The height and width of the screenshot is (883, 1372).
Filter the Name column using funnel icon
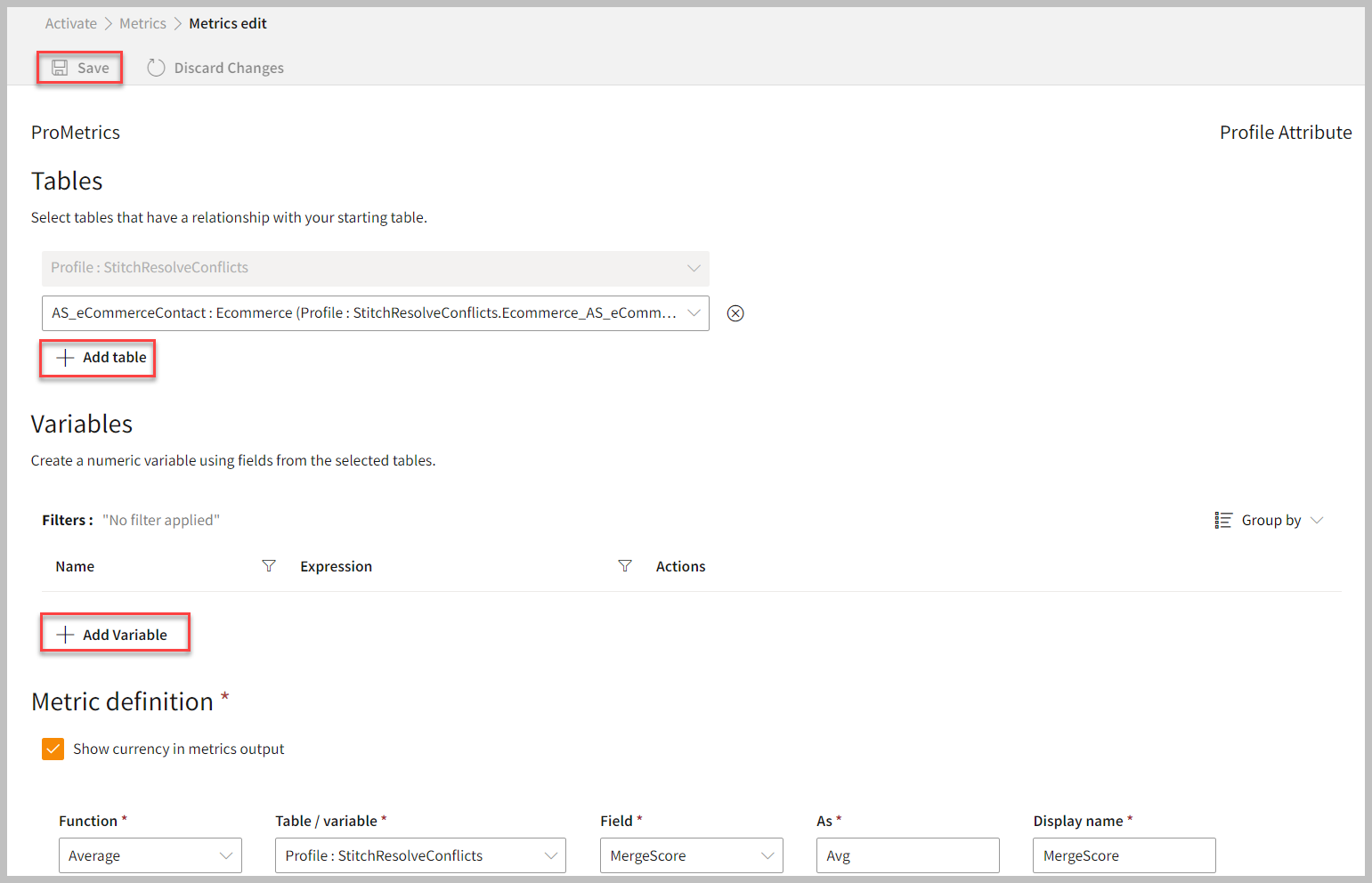click(269, 566)
